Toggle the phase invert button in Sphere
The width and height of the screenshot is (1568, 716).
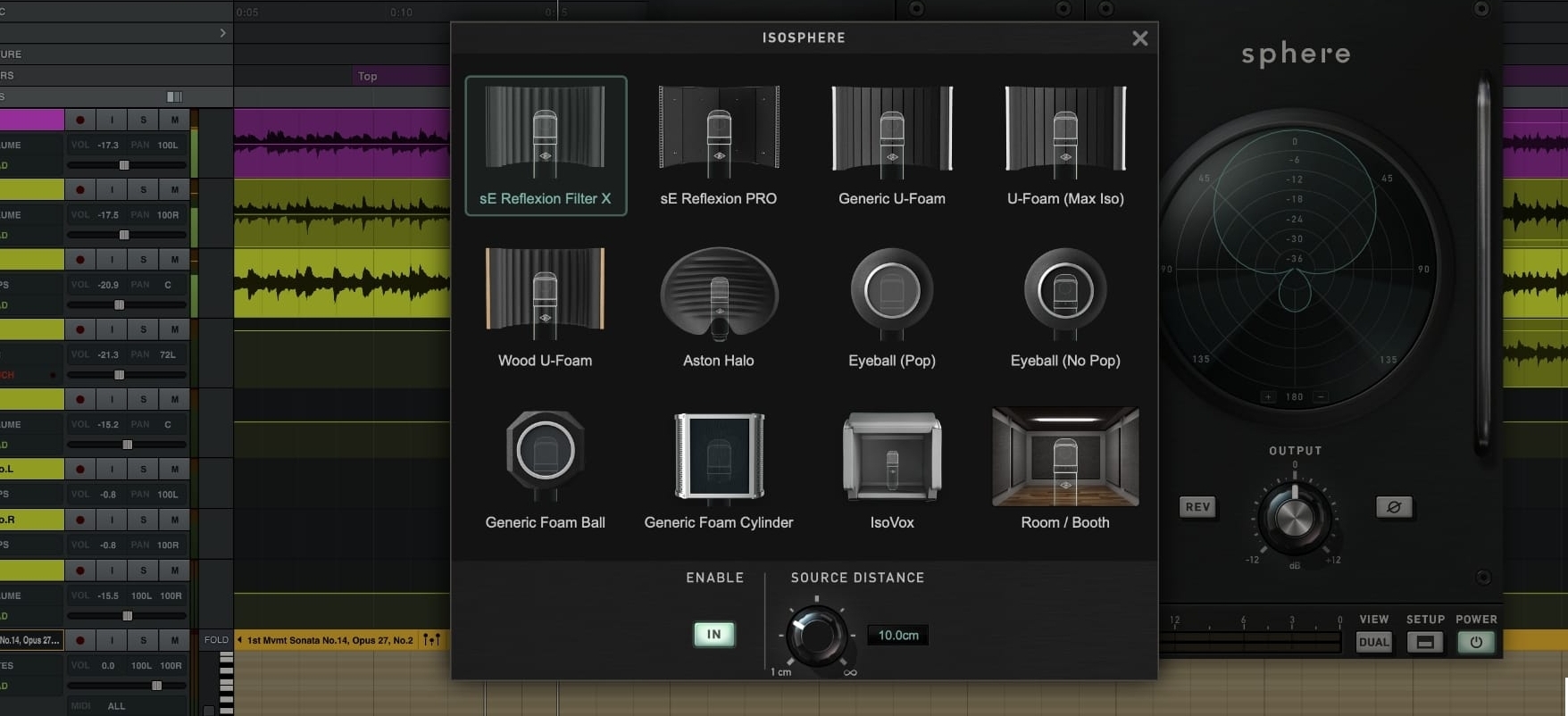click(1394, 507)
